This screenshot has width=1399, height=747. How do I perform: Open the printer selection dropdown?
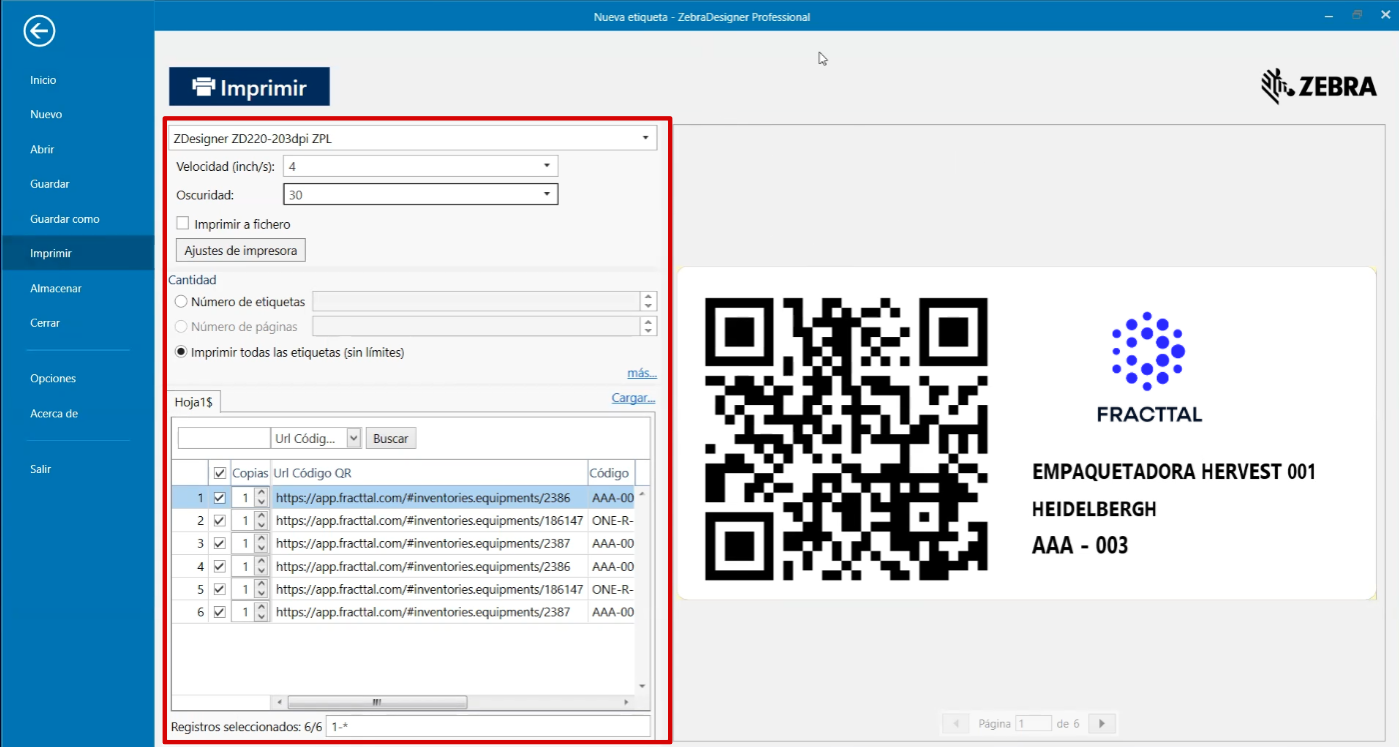pyautogui.click(x=645, y=138)
